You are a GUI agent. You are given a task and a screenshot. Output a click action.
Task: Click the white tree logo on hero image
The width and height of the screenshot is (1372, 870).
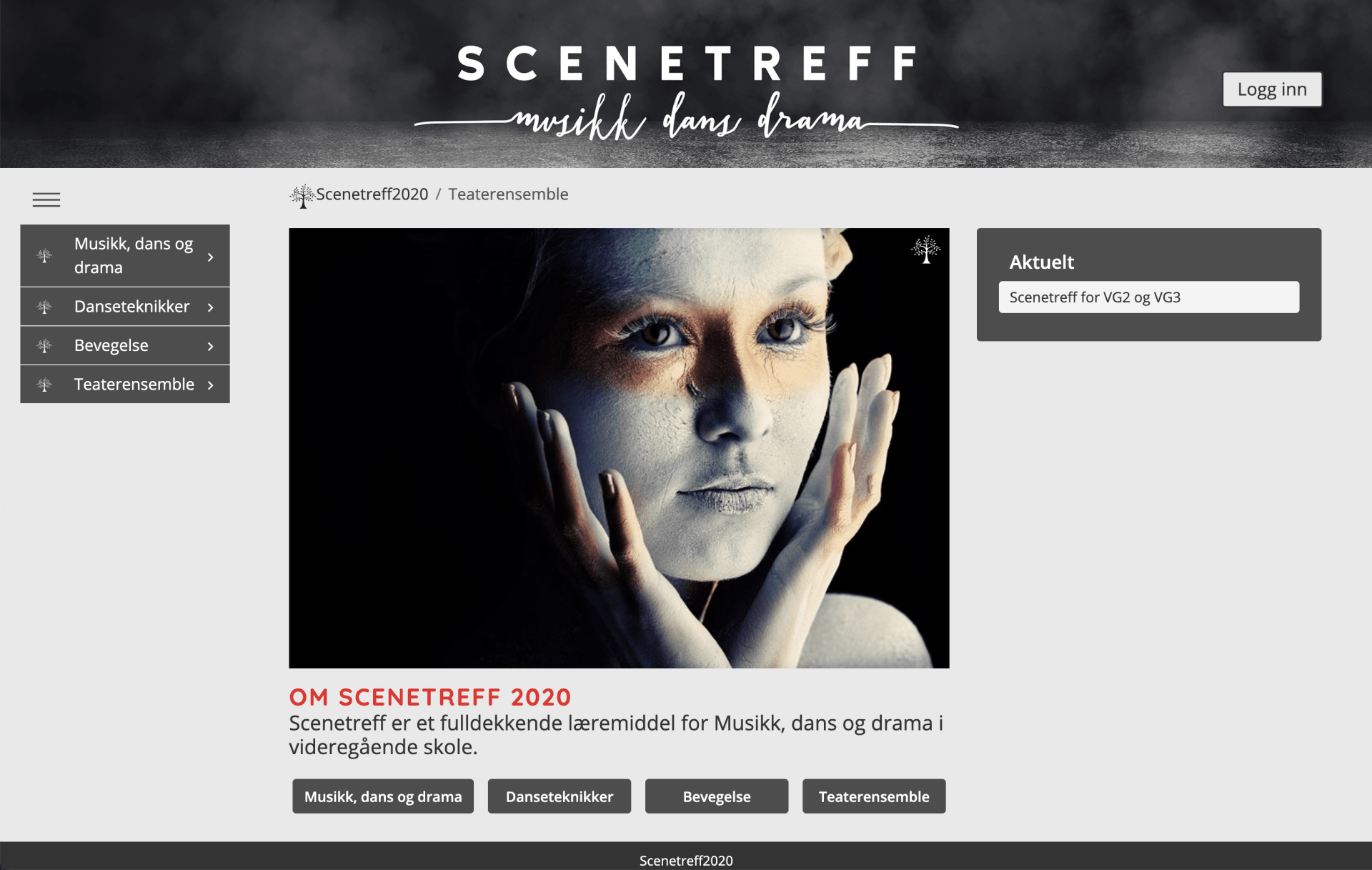click(x=926, y=249)
